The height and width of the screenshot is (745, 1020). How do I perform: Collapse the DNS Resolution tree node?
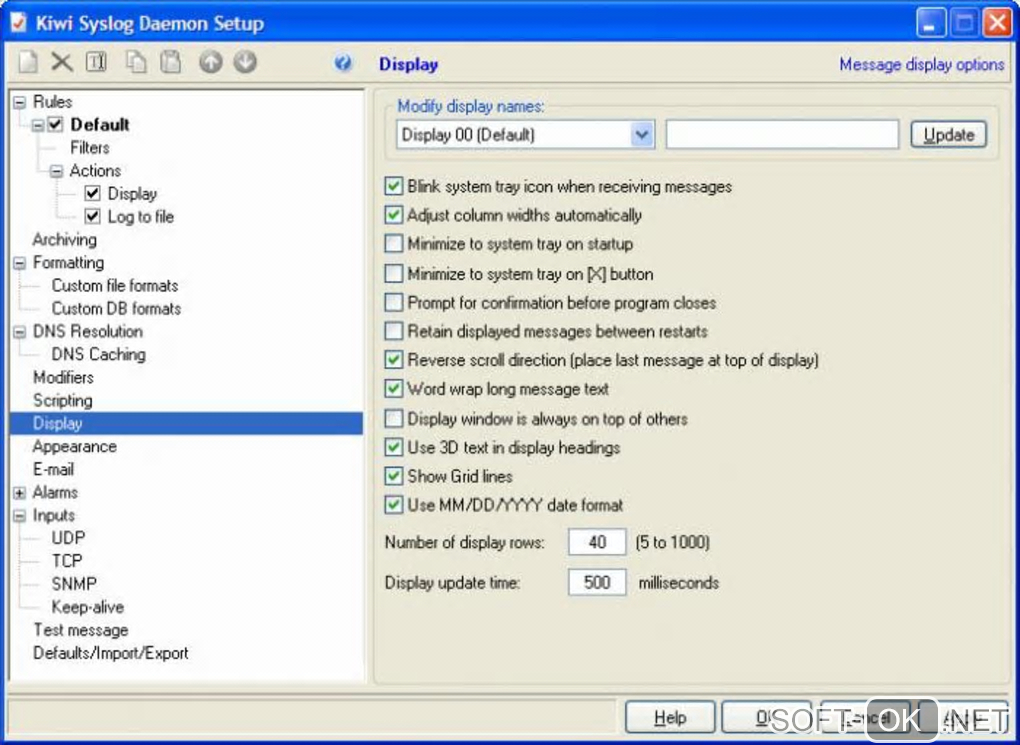tap(20, 332)
